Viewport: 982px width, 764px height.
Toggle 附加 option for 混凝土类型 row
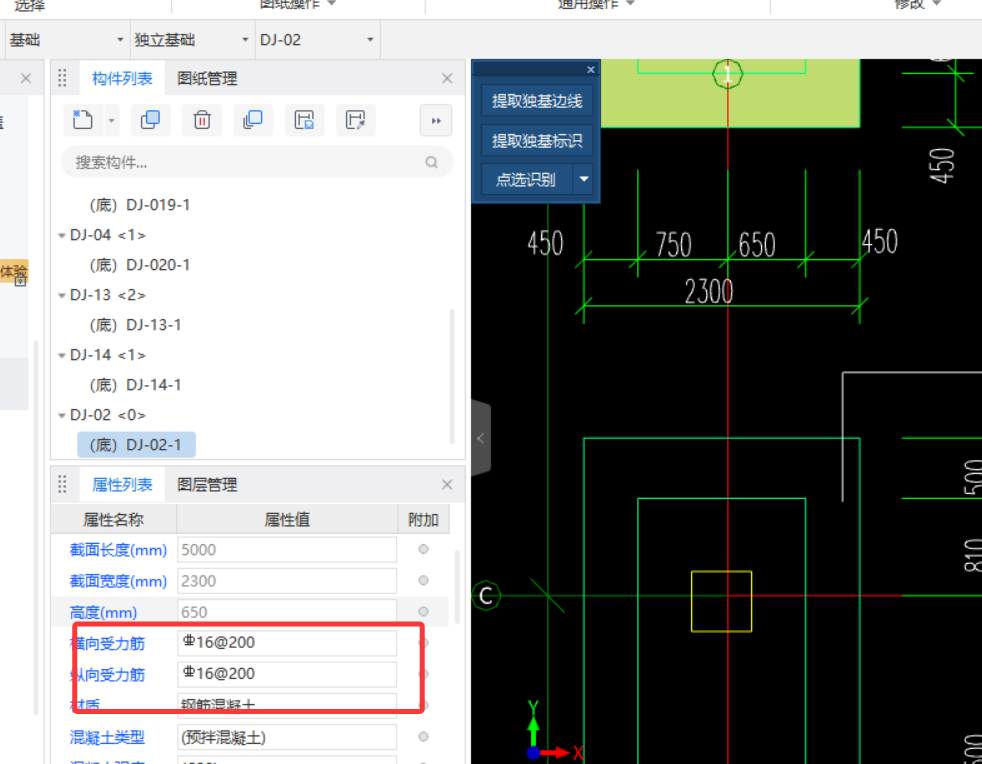pos(423,736)
